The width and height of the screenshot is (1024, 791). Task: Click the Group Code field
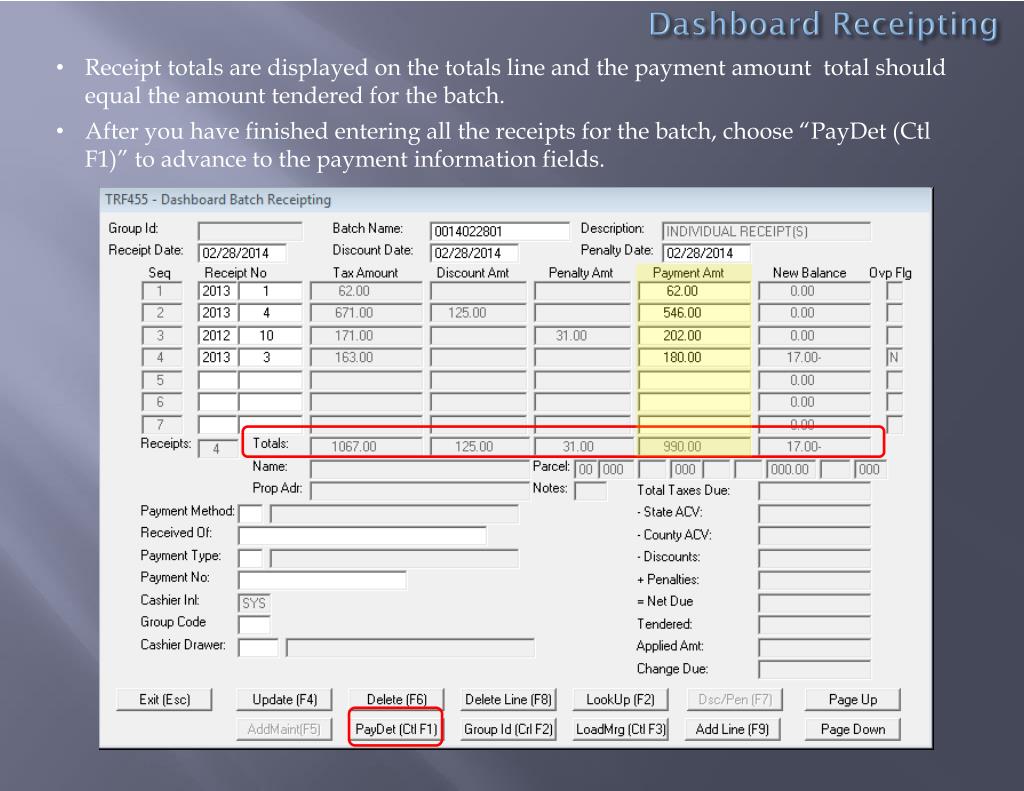(x=254, y=626)
